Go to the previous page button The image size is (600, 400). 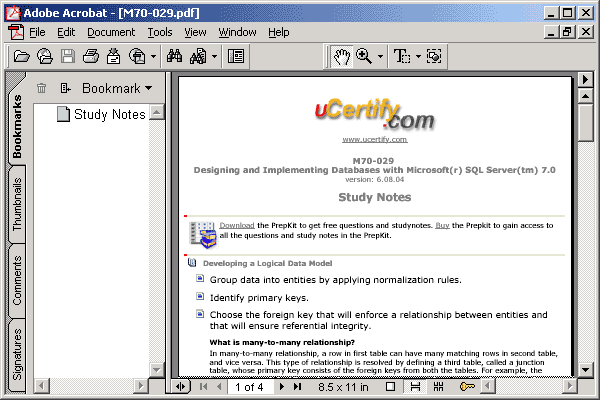pyautogui.click(x=219, y=387)
